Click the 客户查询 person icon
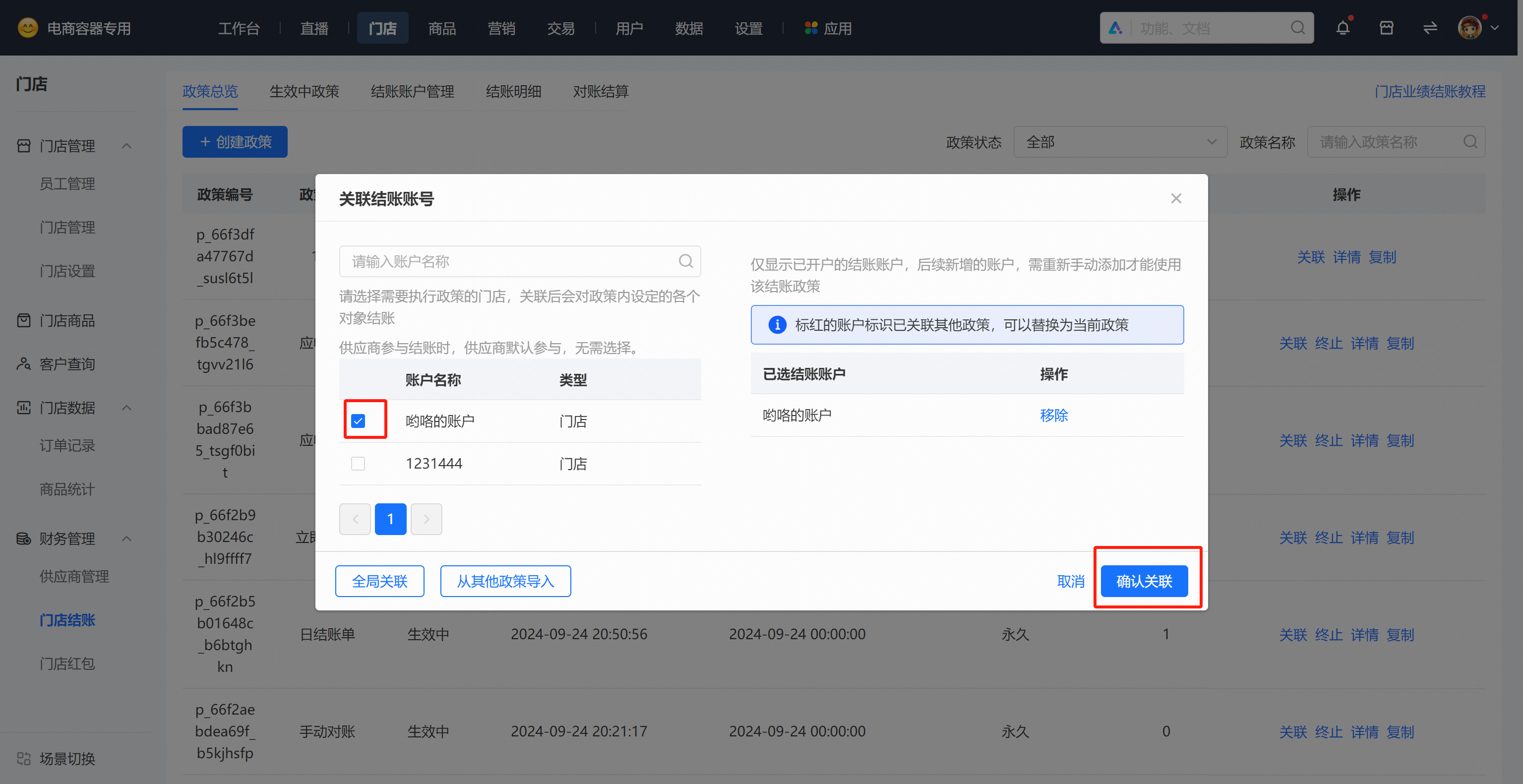Screen dimensions: 1523x784 [24, 363]
